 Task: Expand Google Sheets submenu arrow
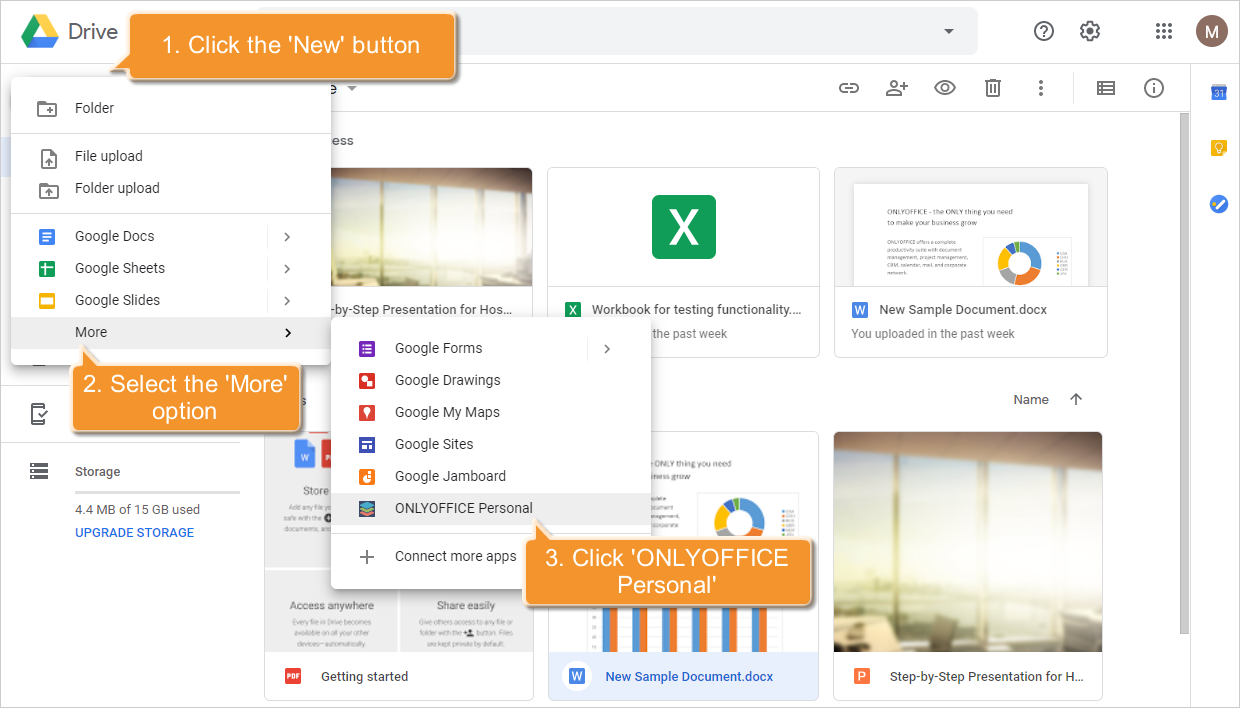click(287, 269)
